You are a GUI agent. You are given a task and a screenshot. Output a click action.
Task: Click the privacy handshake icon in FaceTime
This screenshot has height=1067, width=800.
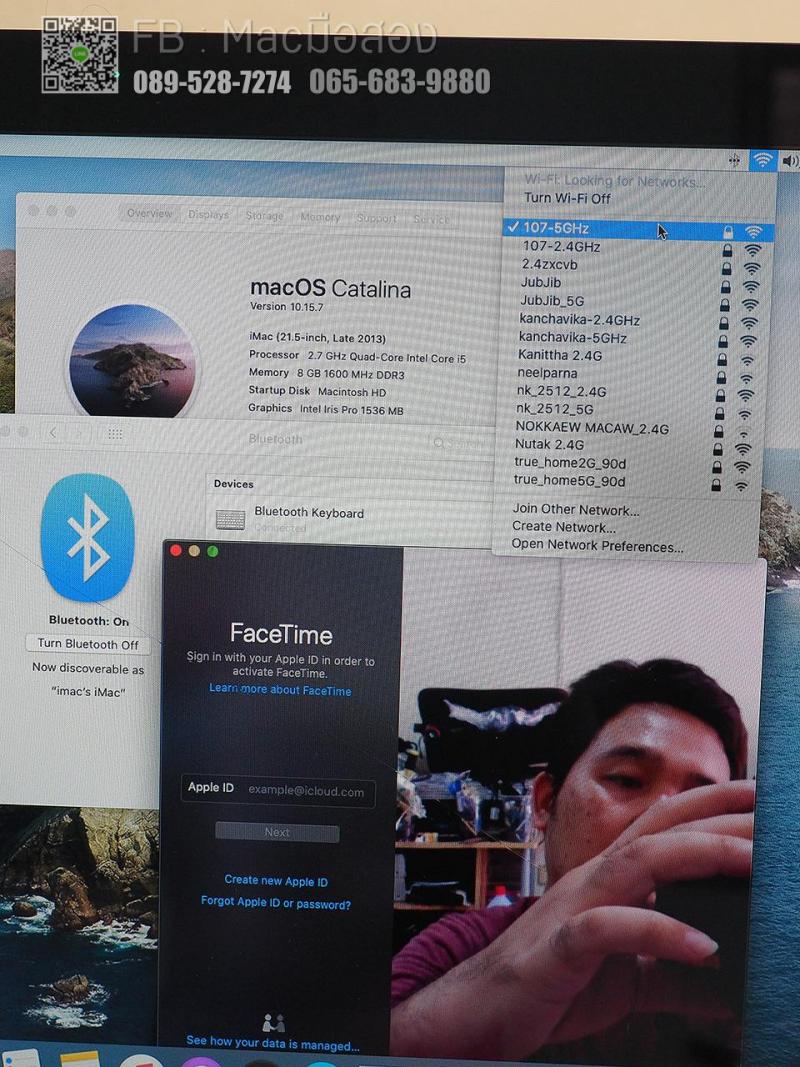tap(273, 1022)
